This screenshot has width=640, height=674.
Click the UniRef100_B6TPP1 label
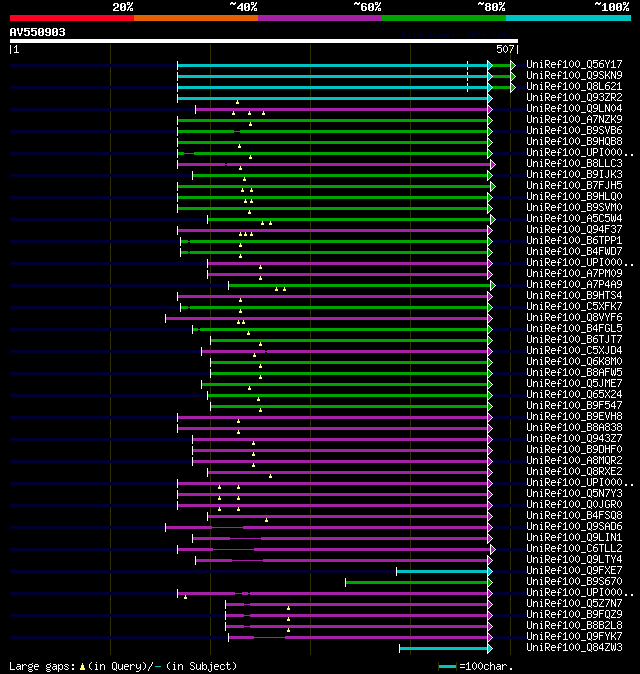pyautogui.click(x=574, y=240)
